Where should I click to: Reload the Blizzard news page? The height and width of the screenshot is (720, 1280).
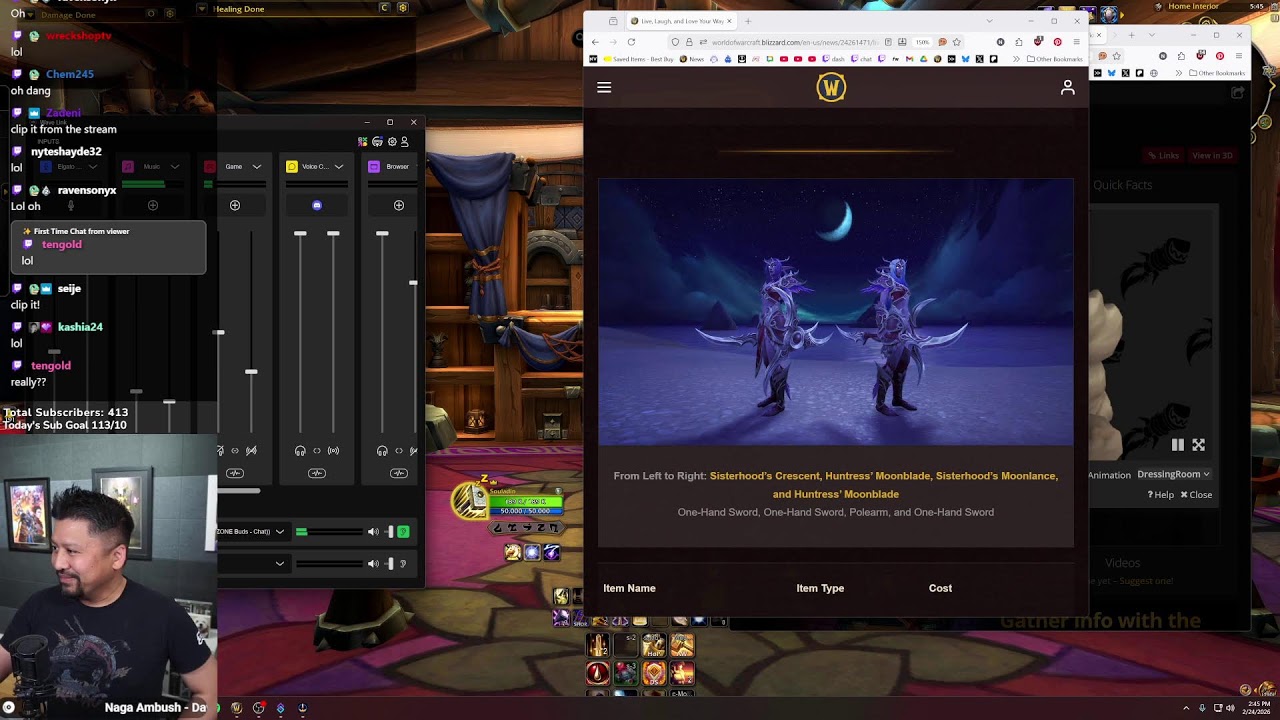coord(631,42)
